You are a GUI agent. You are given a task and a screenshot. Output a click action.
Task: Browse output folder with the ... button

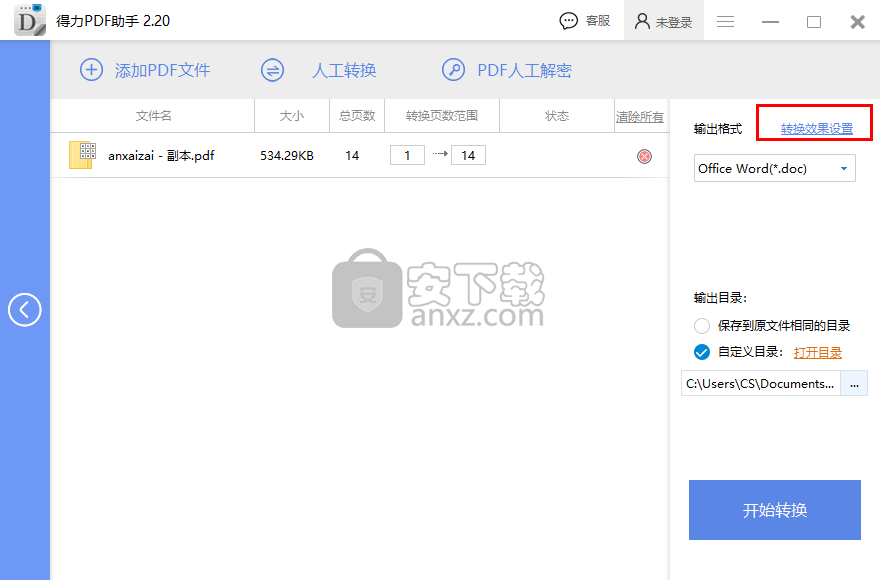(854, 384)
